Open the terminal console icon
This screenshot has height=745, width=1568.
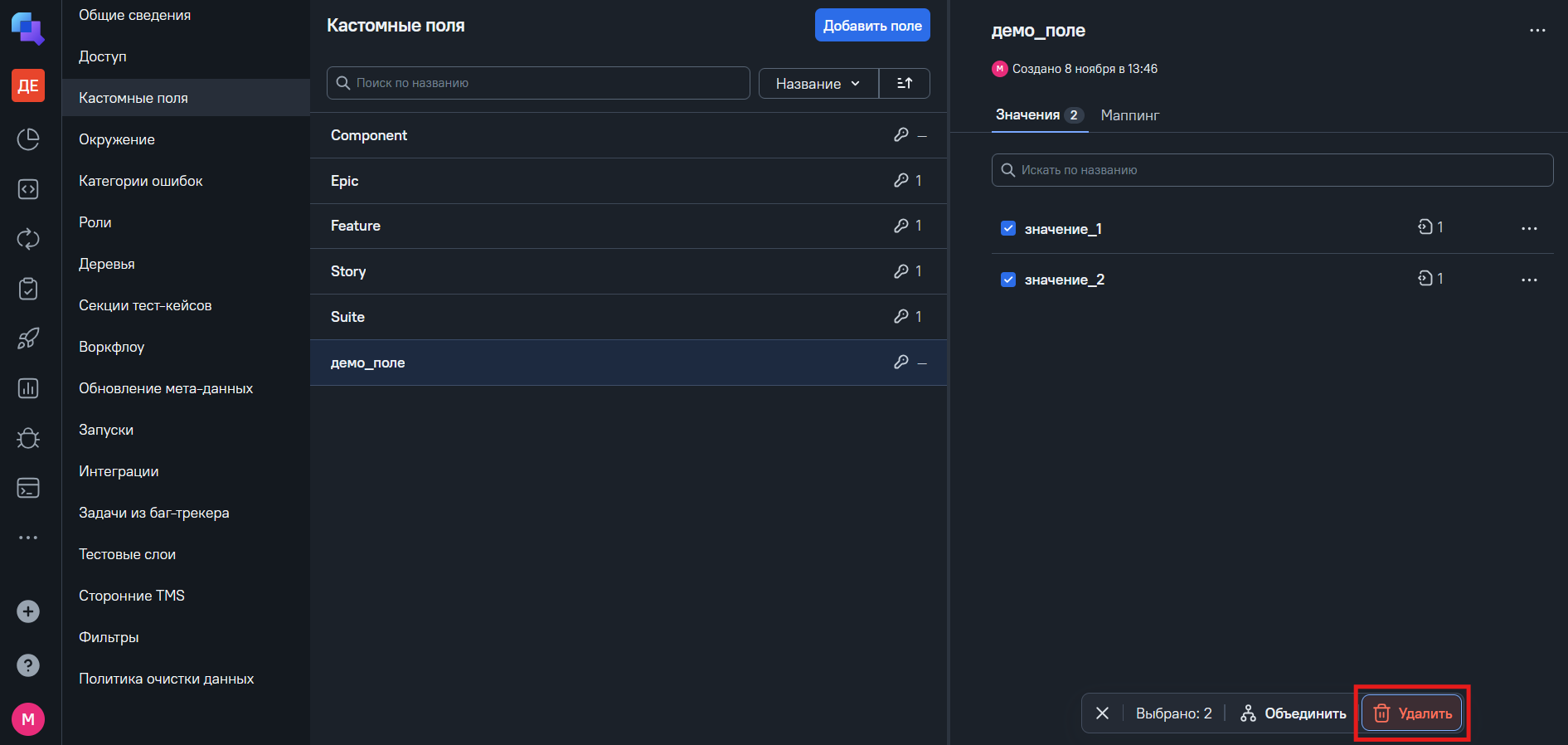click(28, 488)
